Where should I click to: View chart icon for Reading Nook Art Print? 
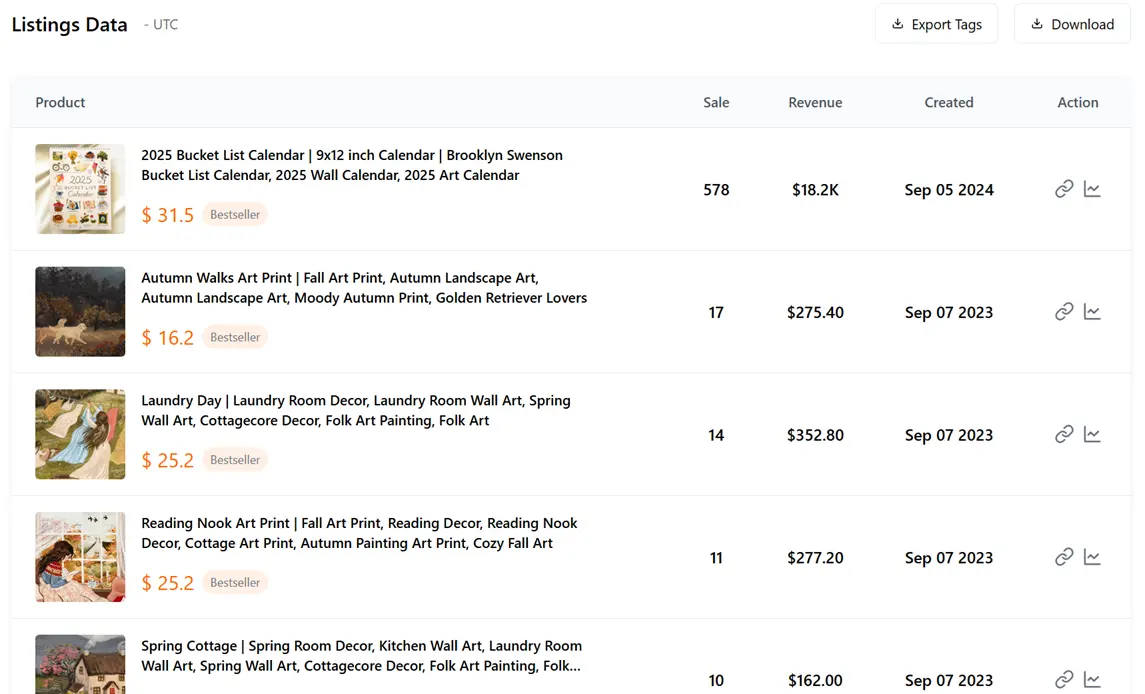pos(1092,557)
